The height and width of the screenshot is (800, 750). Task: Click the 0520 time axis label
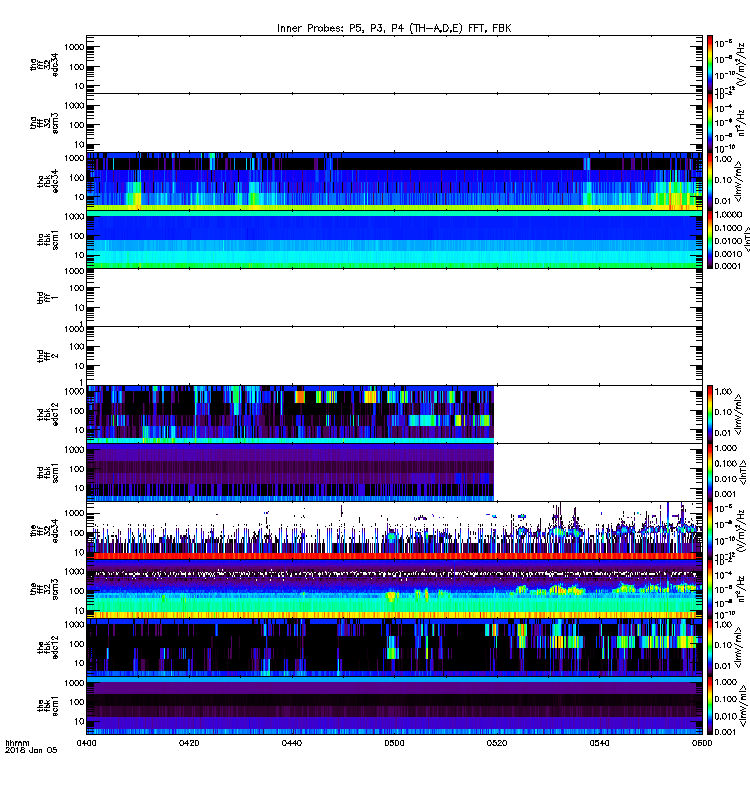(x=497, y=742)
